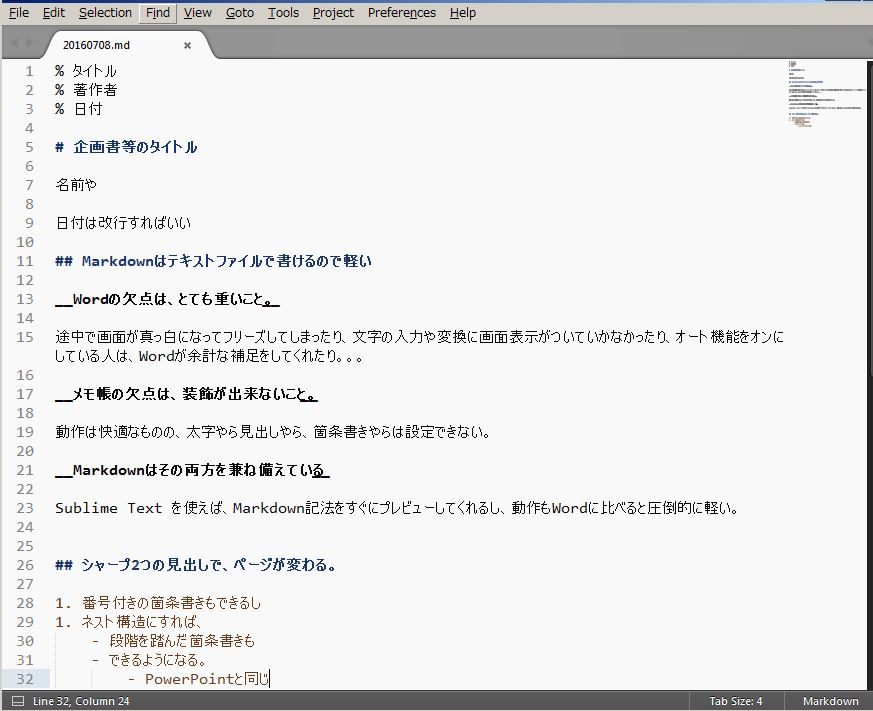Click the heading '# 企画書等のタイトル'

tap(126, 147)
